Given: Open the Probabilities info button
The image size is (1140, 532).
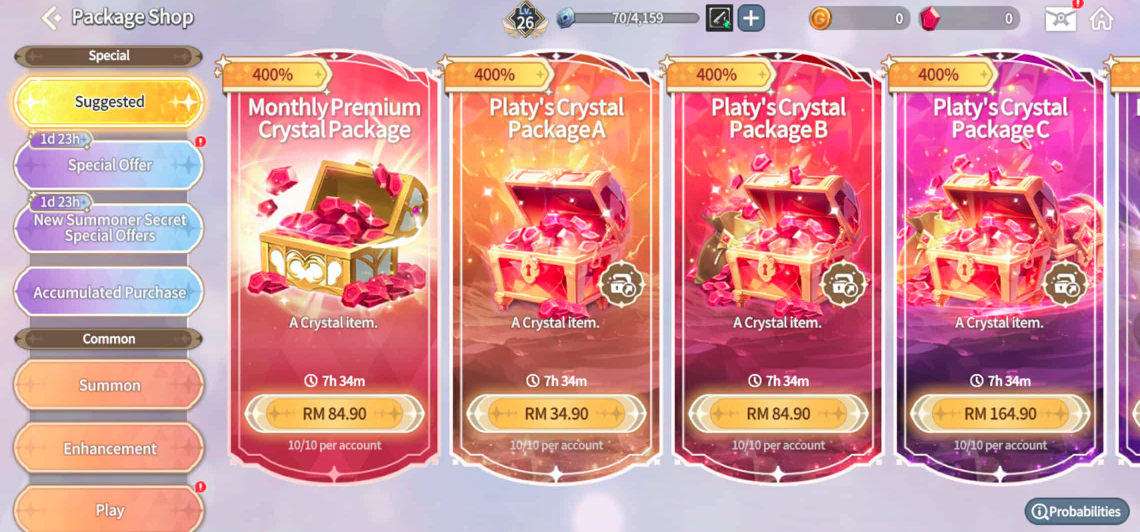Looking at the screenshot, I should point(1077,512).
